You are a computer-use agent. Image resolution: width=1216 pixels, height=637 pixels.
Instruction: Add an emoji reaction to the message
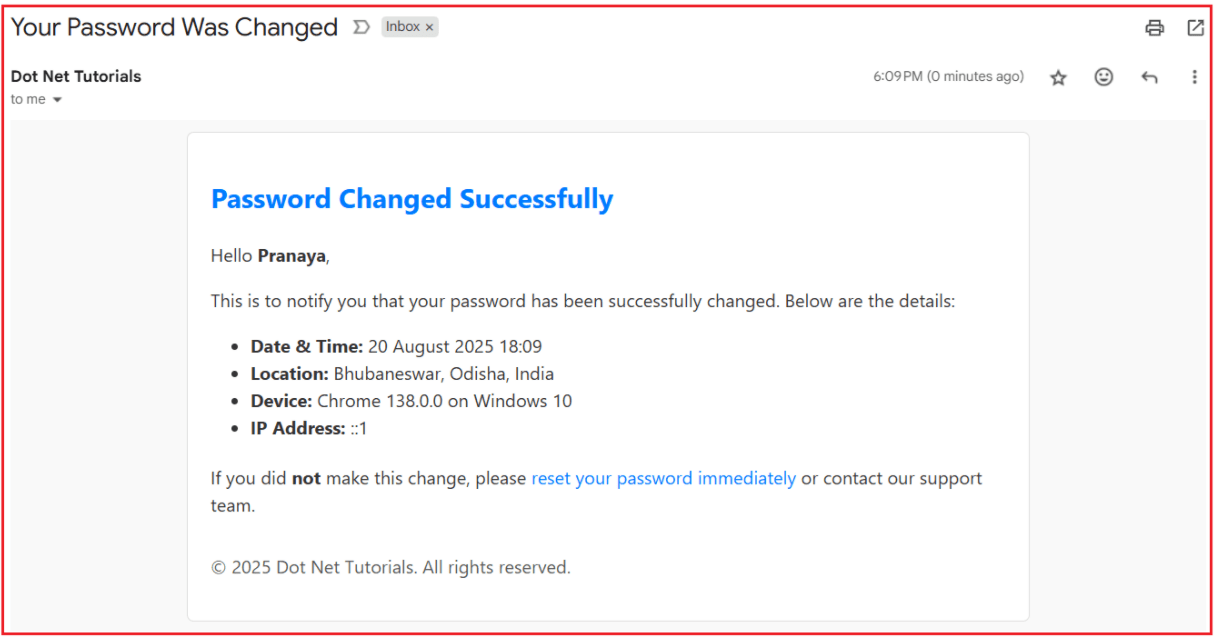[1103, 77]
